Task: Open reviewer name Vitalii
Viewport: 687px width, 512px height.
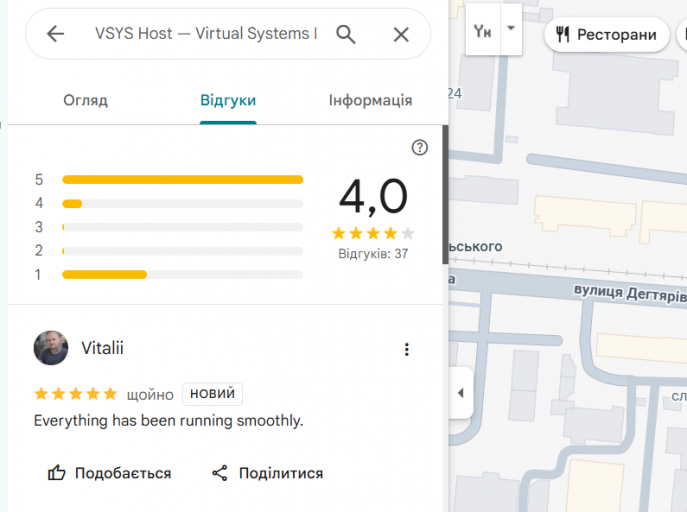Action: pos(102,348)
